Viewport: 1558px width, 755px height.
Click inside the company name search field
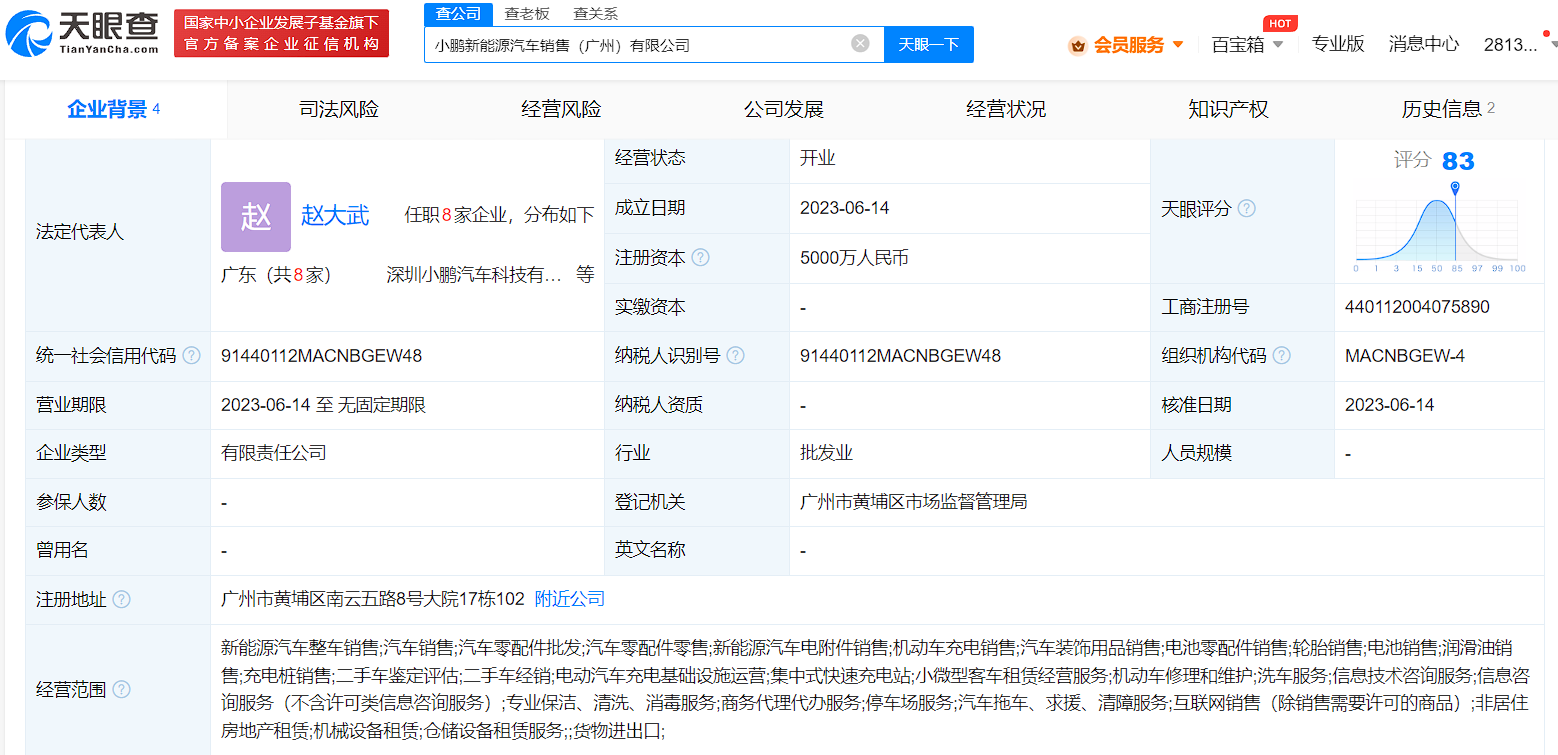click(x=640, y=44)
